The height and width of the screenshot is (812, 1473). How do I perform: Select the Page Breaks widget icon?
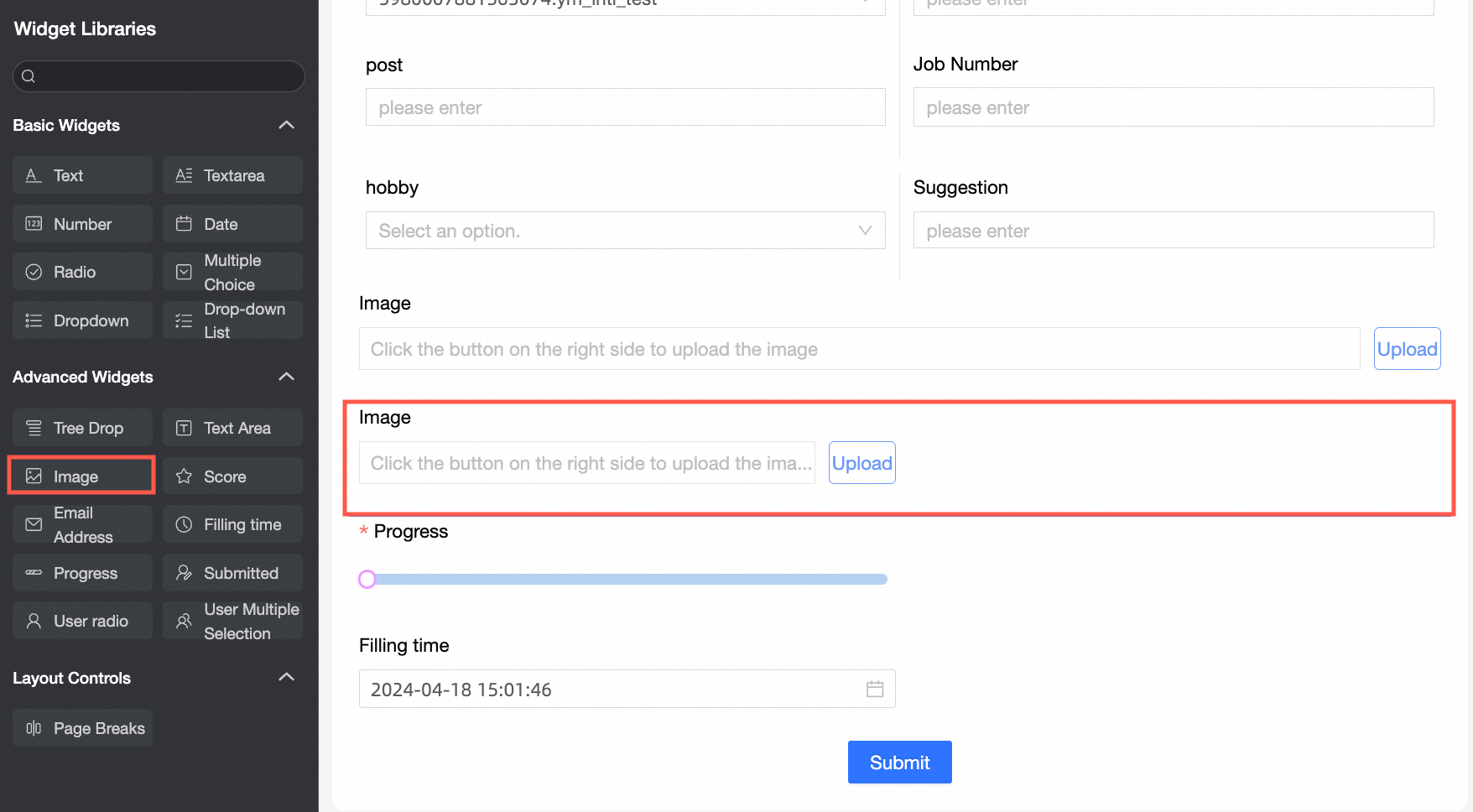[x=34, y=728]
